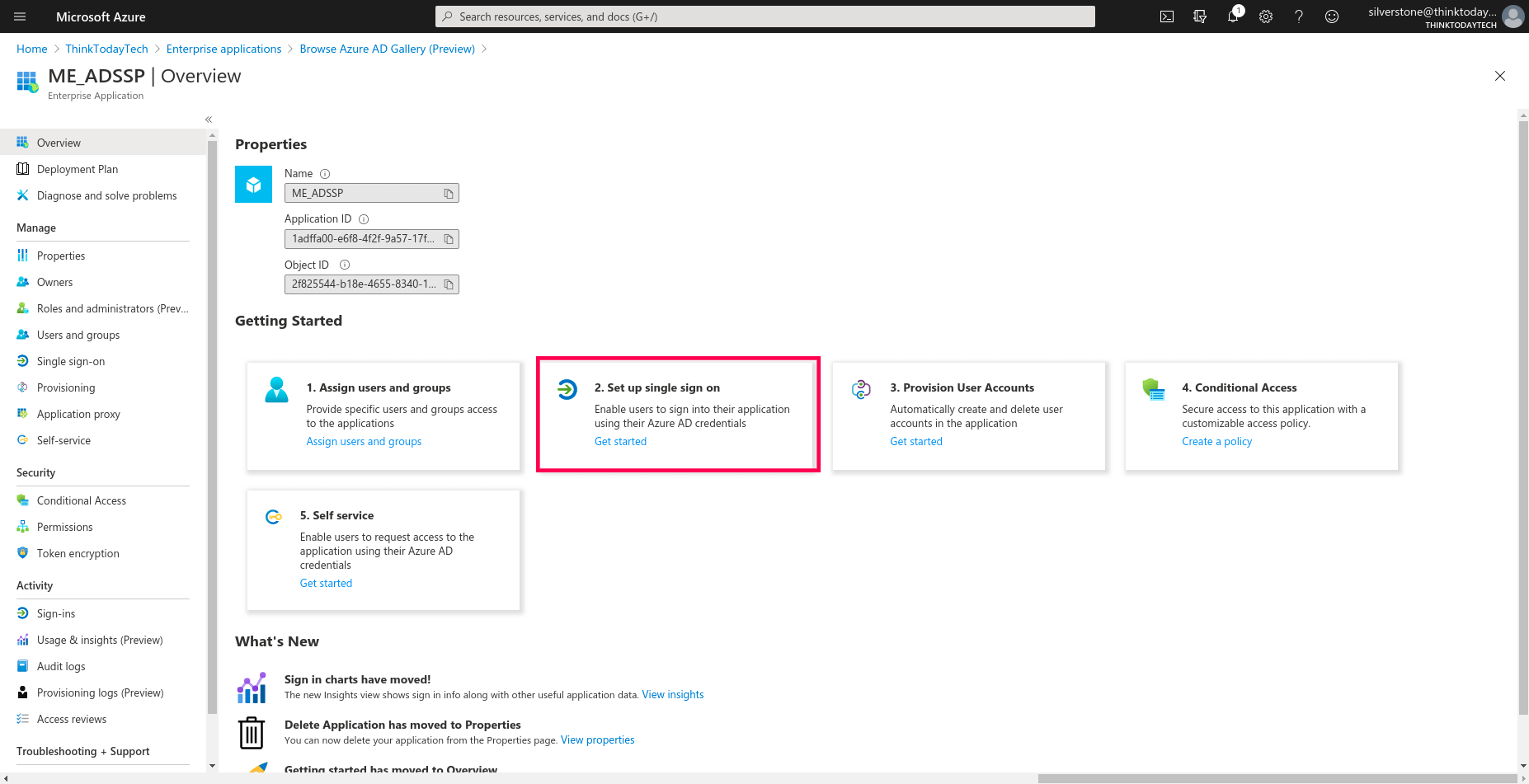Open the portal settings gear
This screenshot has width=1529, height=784.
1266,16
